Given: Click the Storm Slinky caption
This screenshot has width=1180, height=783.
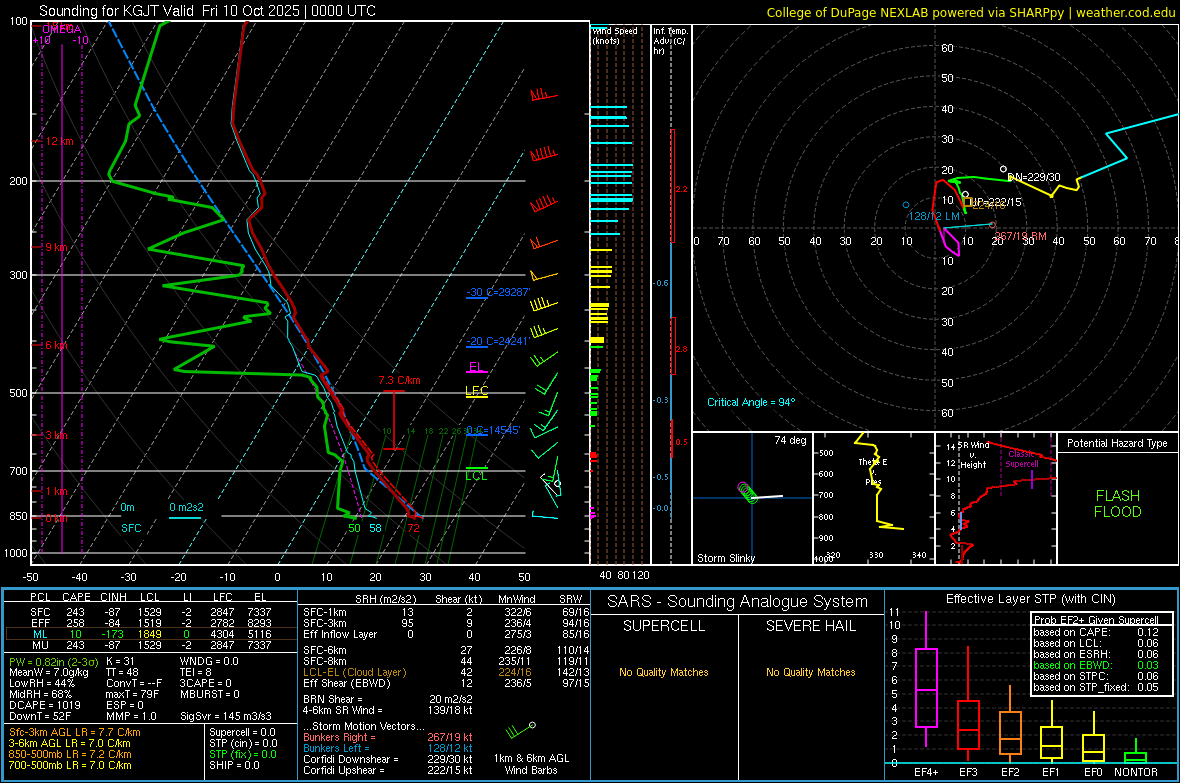Looking at the screenshot, I should coord(725,558).
